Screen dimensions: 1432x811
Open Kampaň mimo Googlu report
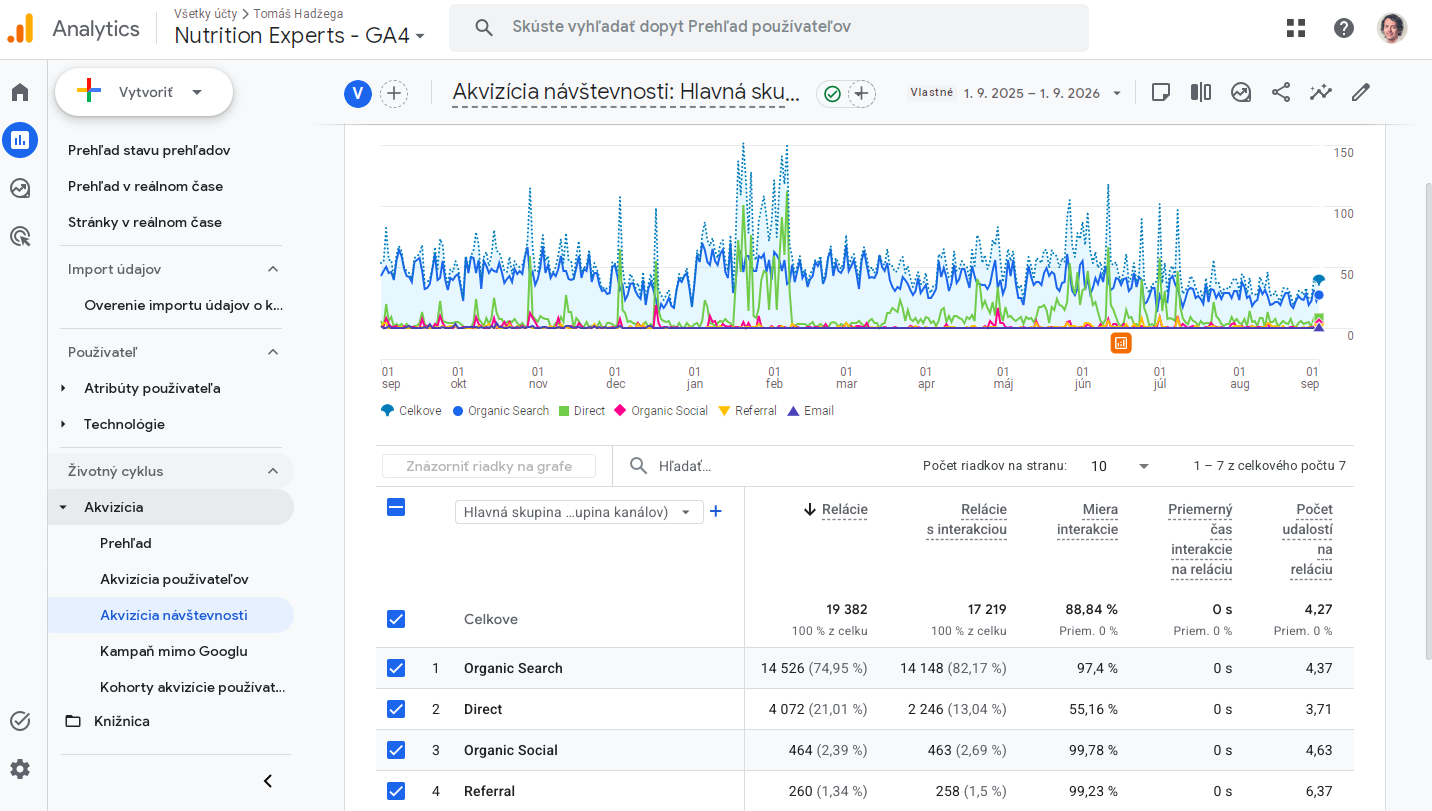tap(174, 651)
